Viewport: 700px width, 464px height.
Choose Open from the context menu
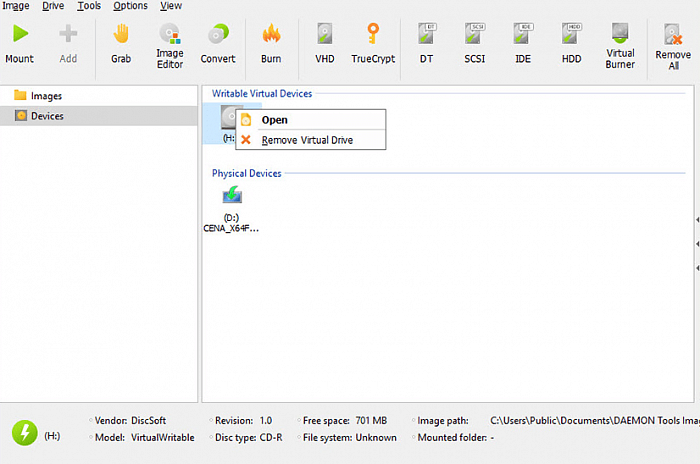tap(311, 120)
